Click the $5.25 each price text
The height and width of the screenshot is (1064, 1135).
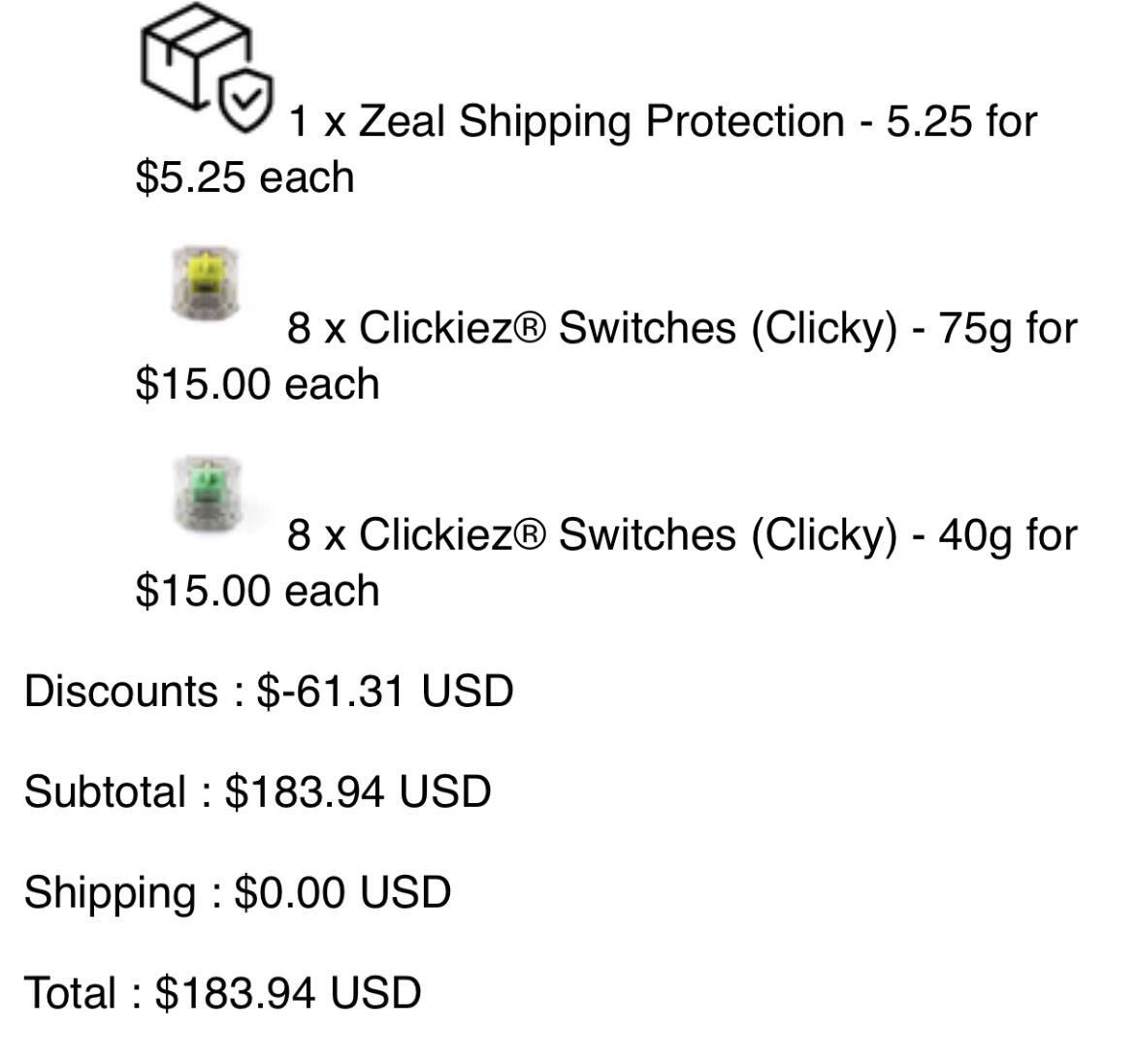click(244, 177)
